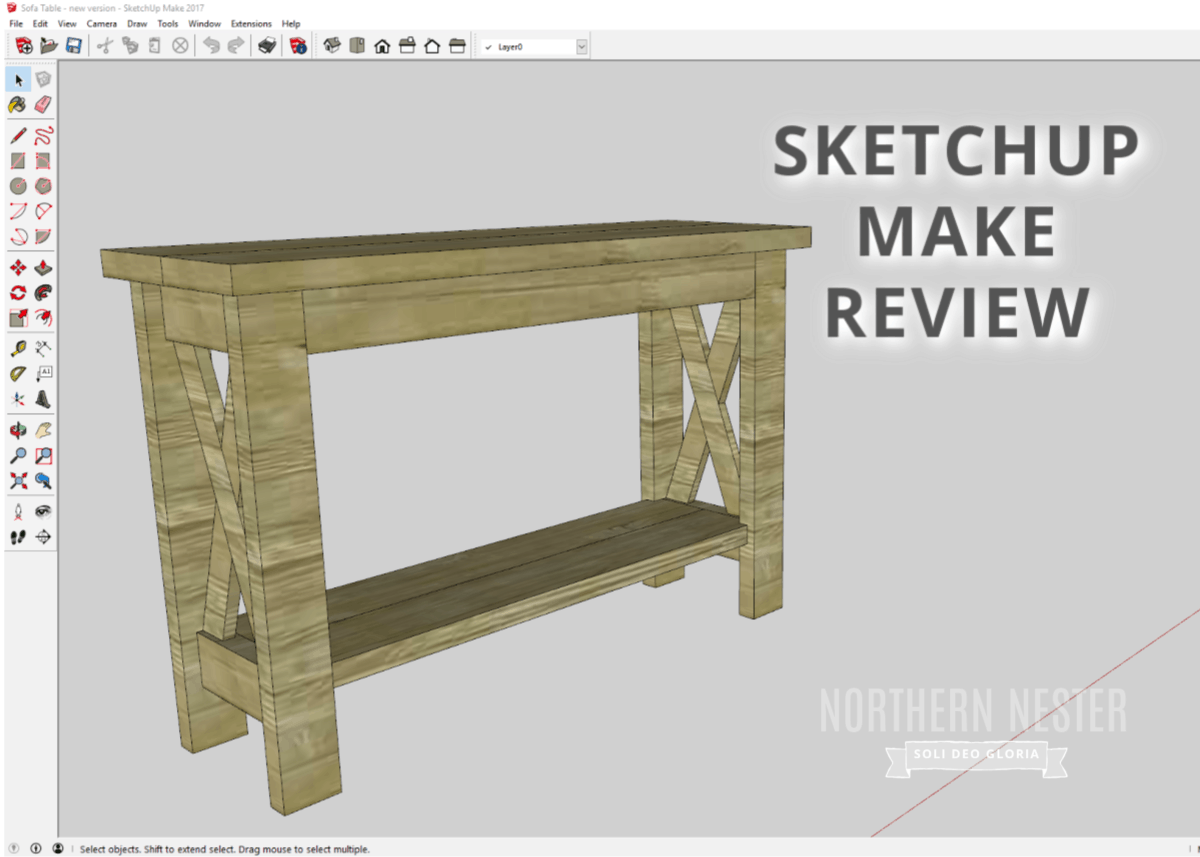Select the Arc tool
The height and width of the screenshot is (857, 1200).
point(18,211)
